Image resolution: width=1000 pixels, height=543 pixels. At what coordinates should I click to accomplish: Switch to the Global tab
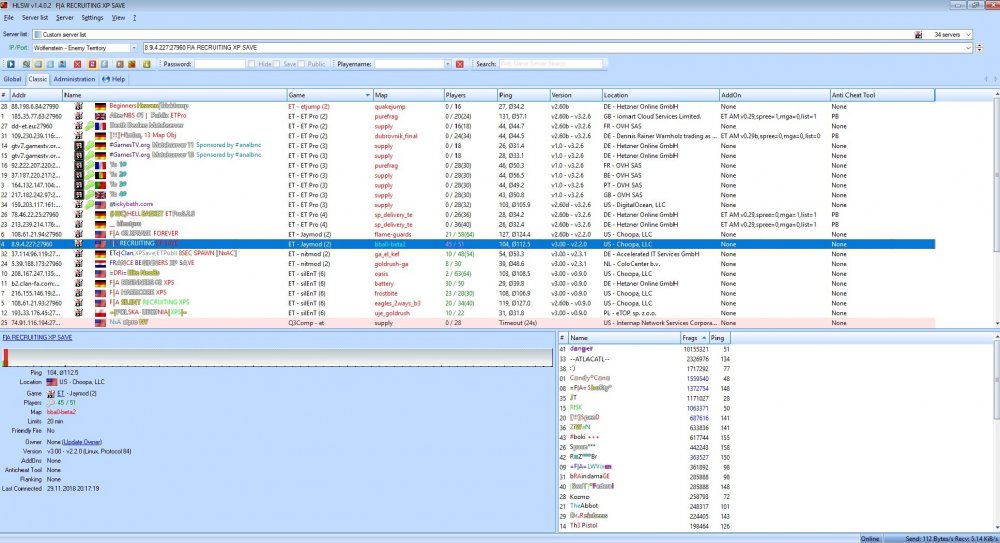12,79
